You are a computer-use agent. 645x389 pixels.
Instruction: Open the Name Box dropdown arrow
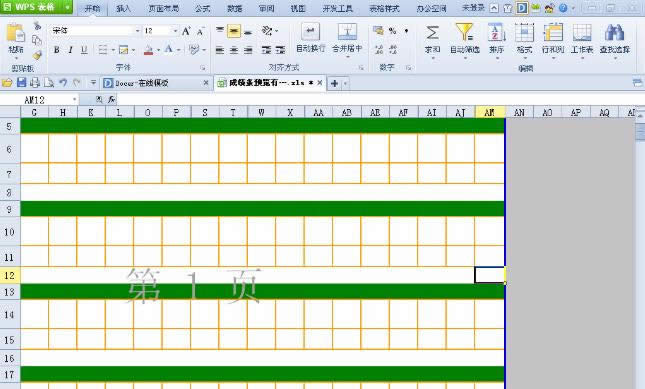[x=74, y=100]
